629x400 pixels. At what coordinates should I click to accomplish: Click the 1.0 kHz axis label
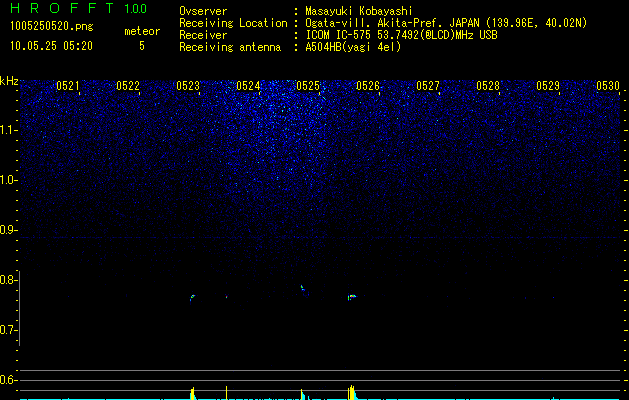[8, 180]
